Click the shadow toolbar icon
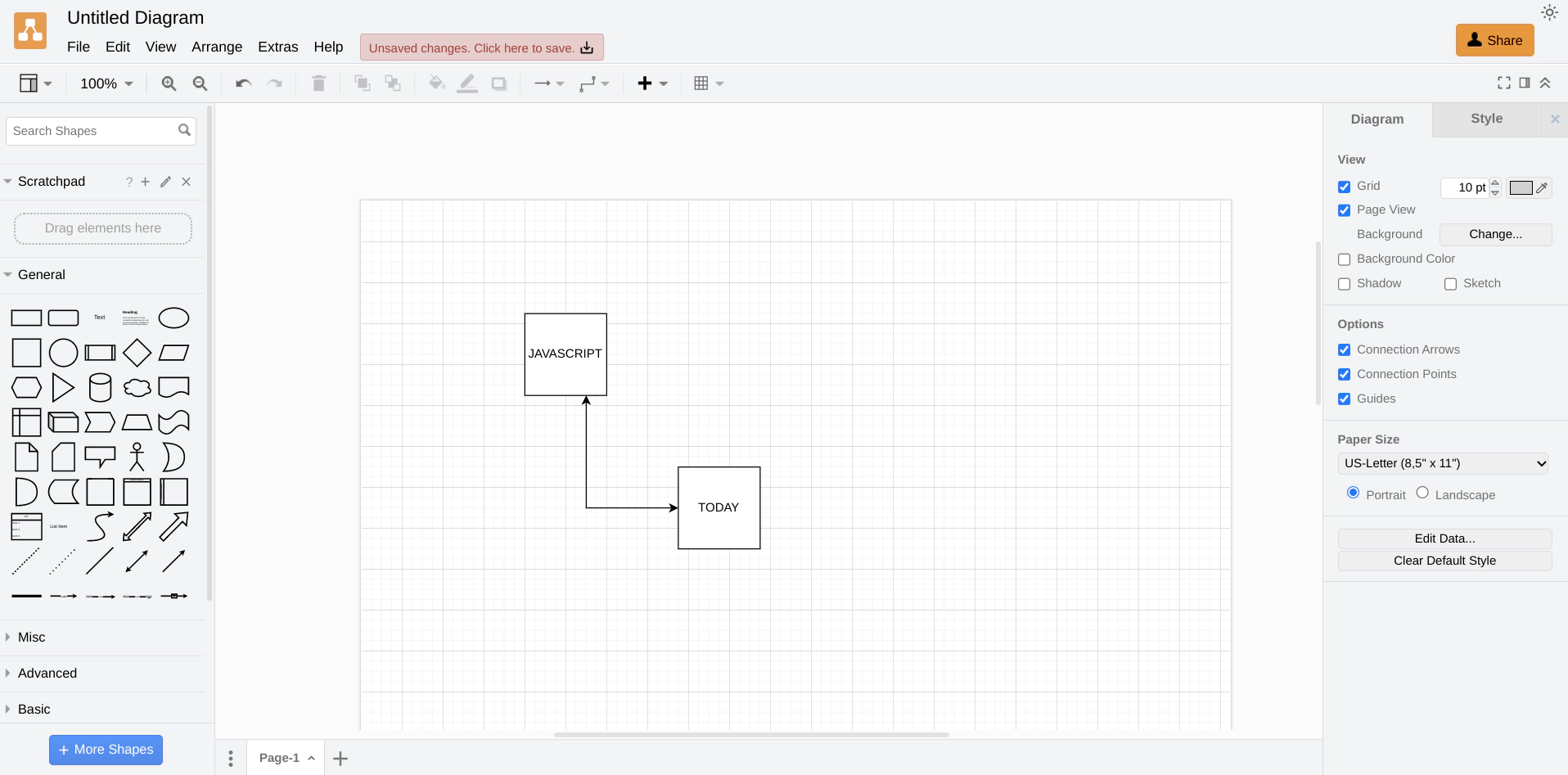Image resolution: width=1568 pixels, height=775 pixels. [x=499, y=83]
